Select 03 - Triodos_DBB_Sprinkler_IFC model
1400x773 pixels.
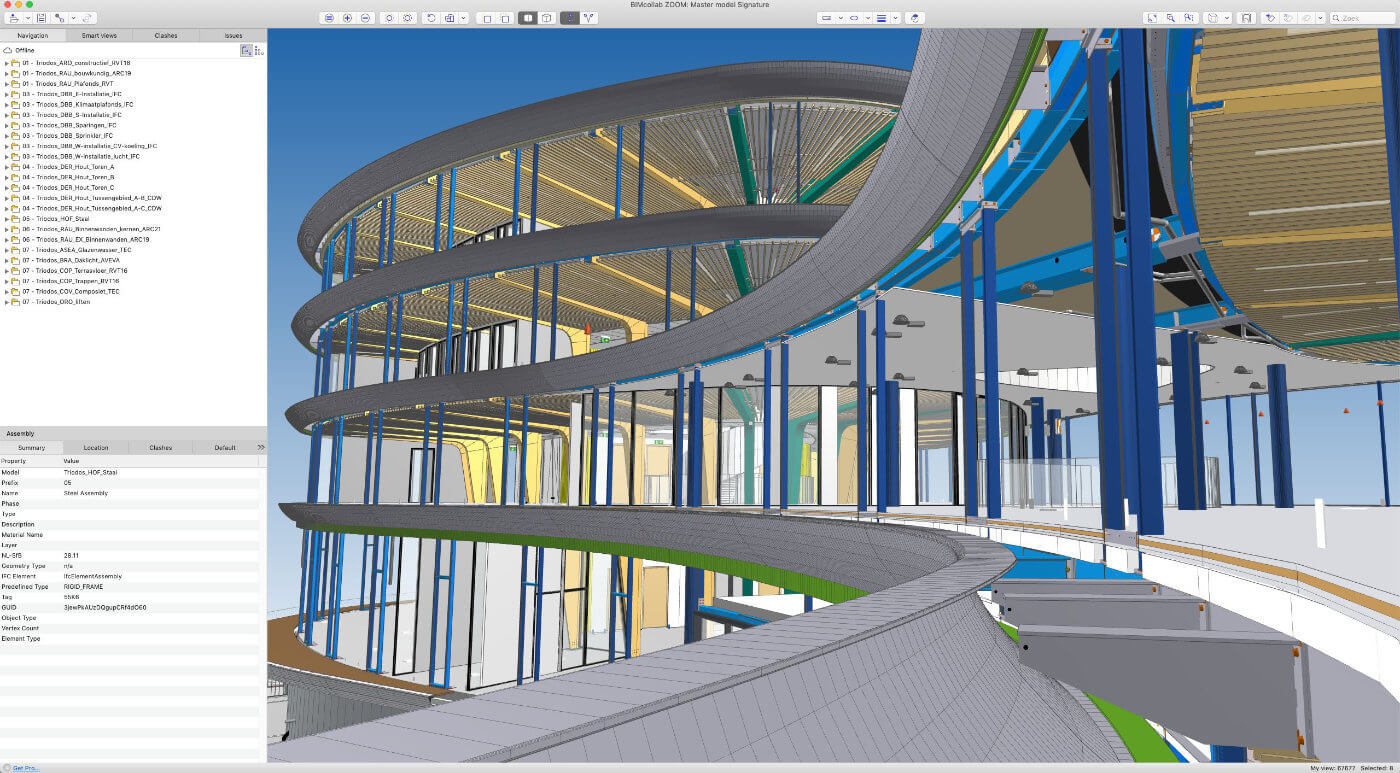[67, 136]
